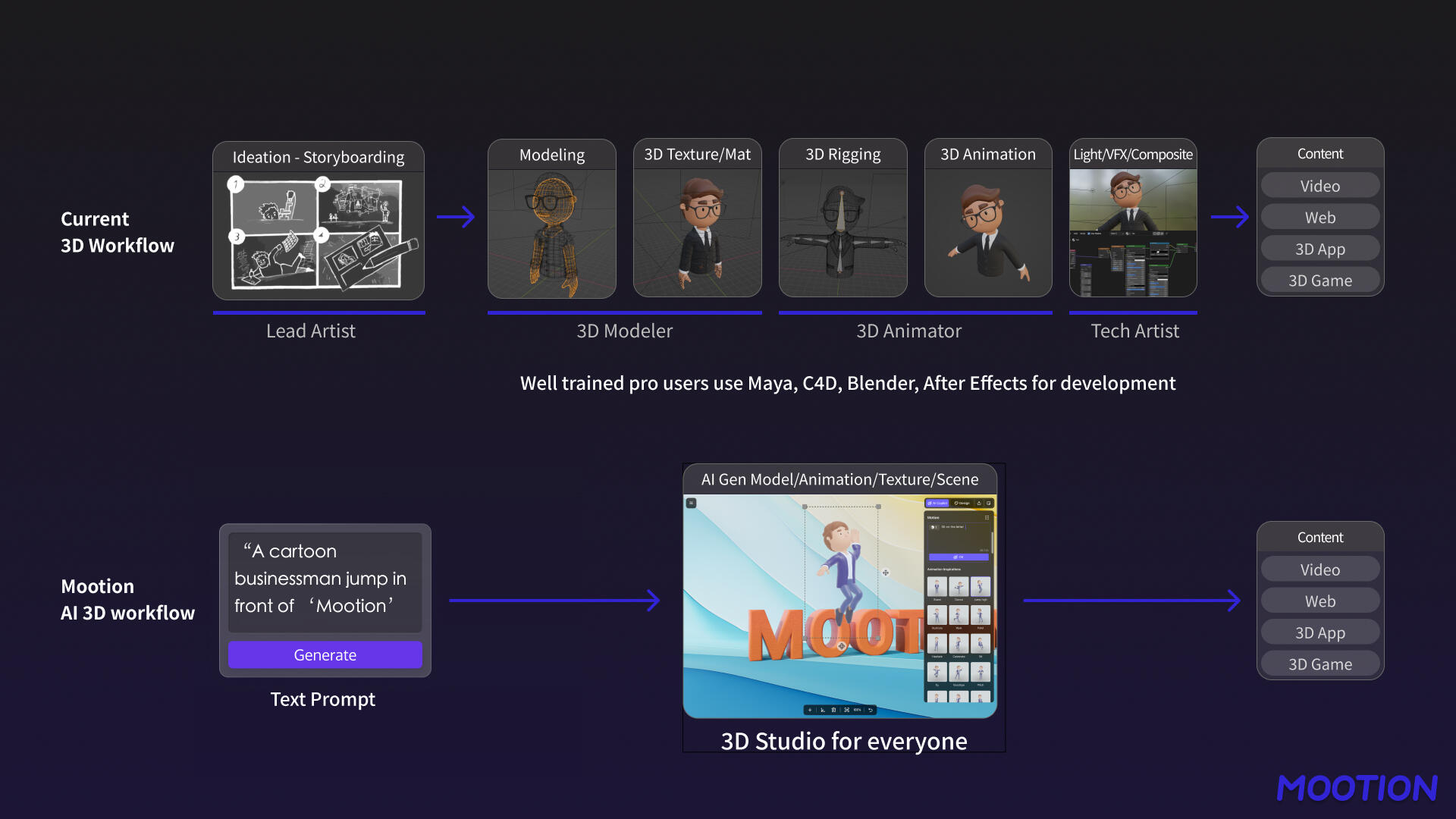
Task: Switch to the AI Copilot tab
Action: pyautogui.click(x=937, y=503)
